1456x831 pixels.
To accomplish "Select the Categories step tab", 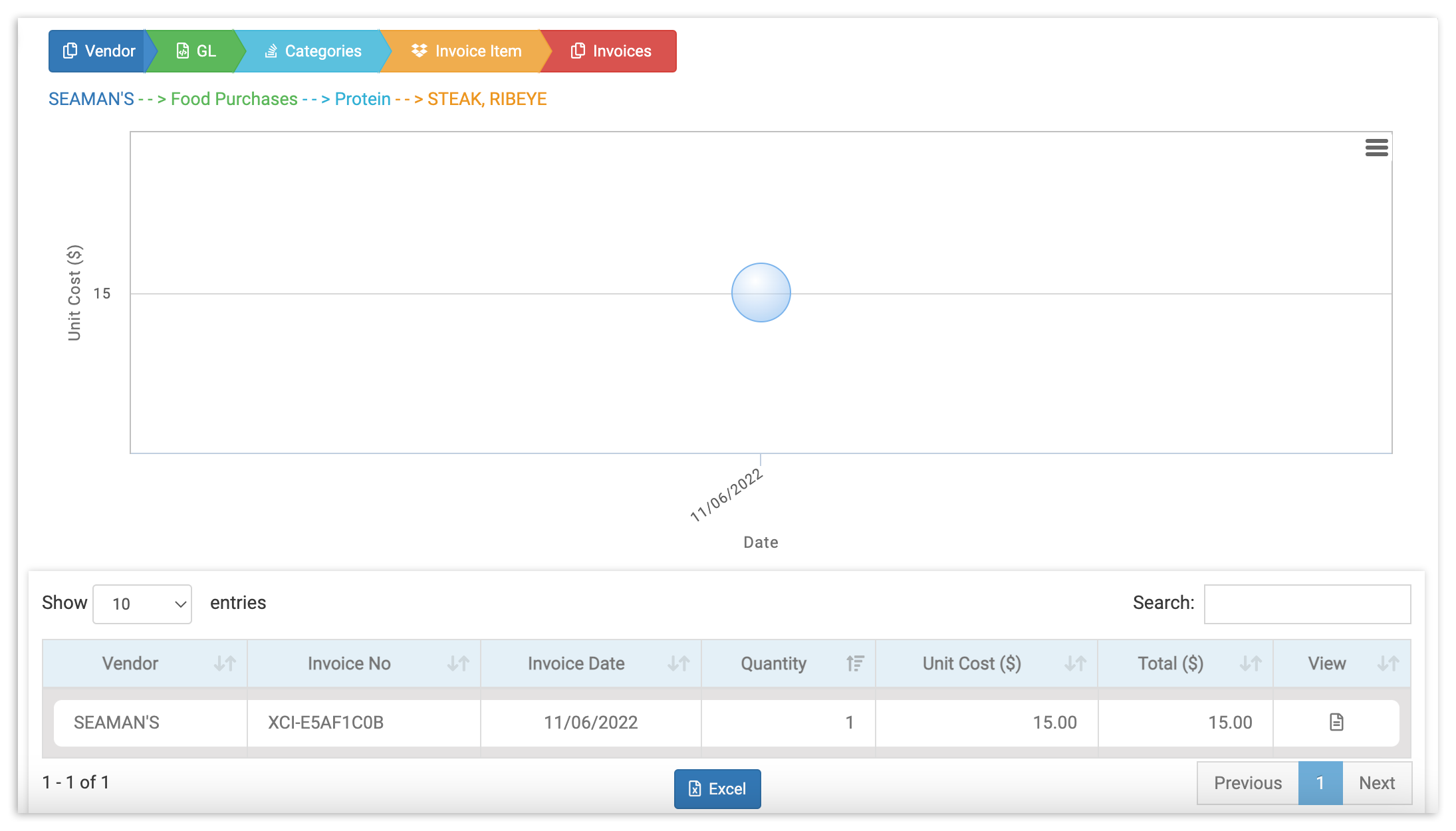I will 312,50.
